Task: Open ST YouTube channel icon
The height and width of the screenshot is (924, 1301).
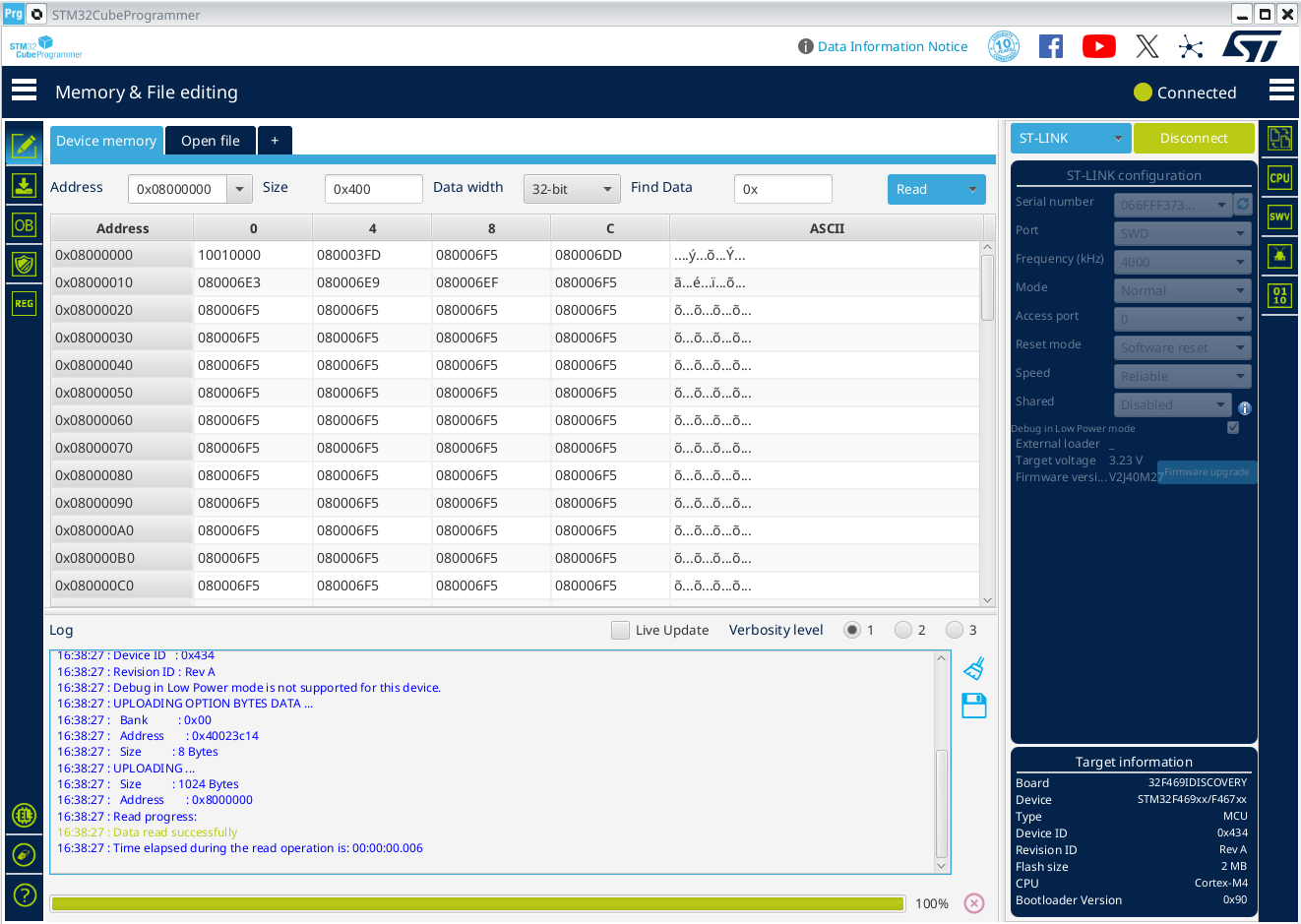Action: pyautogui.click(x=1098, y=46)
